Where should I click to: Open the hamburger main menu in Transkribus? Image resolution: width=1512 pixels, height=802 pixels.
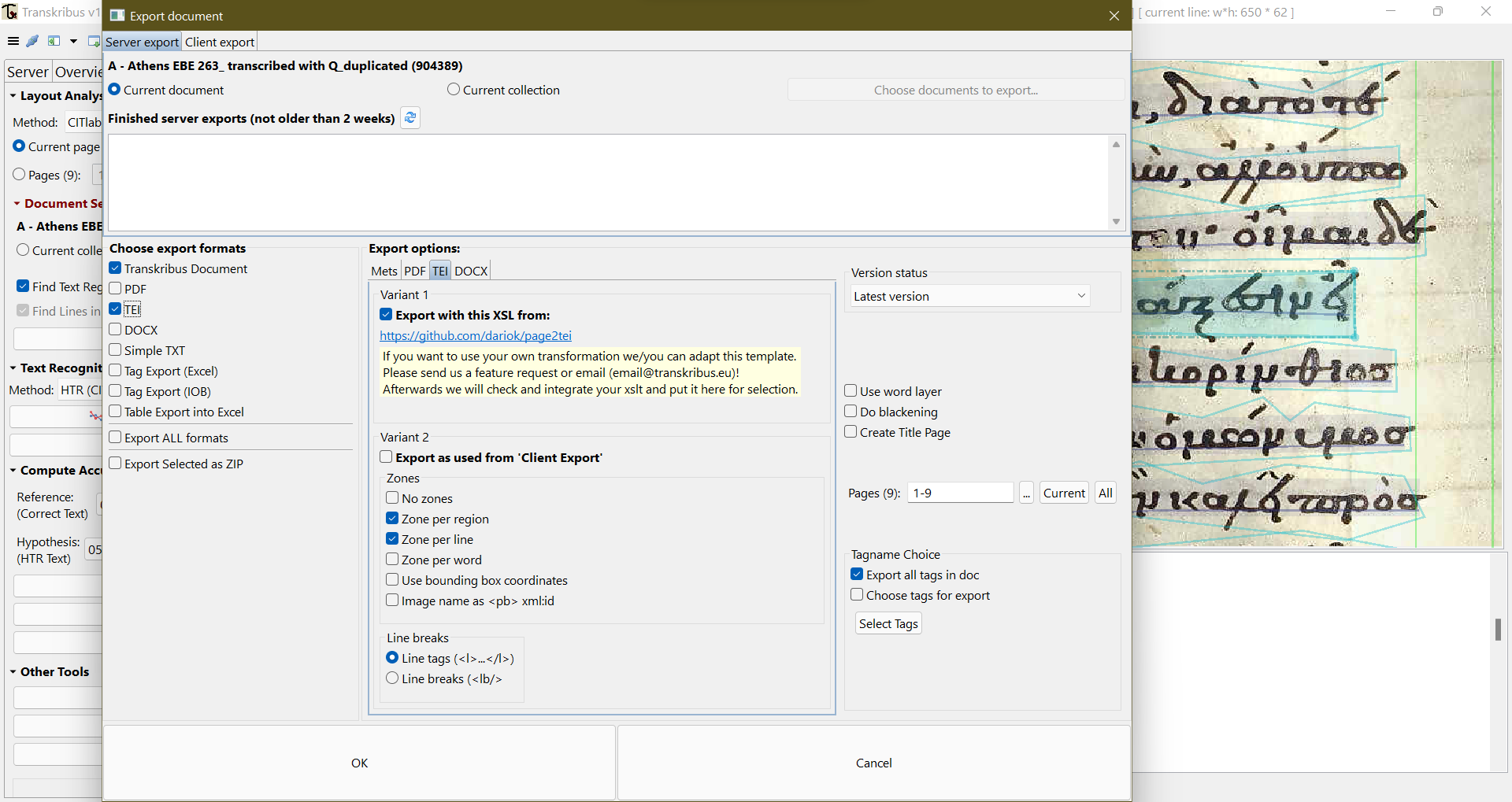pos(13,41)
